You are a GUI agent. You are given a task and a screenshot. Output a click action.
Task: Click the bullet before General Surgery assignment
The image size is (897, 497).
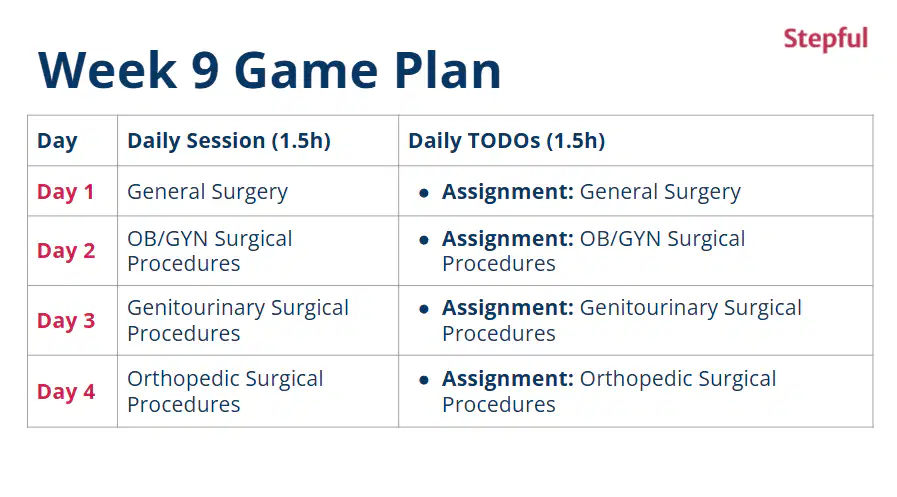tap(423, 193)
